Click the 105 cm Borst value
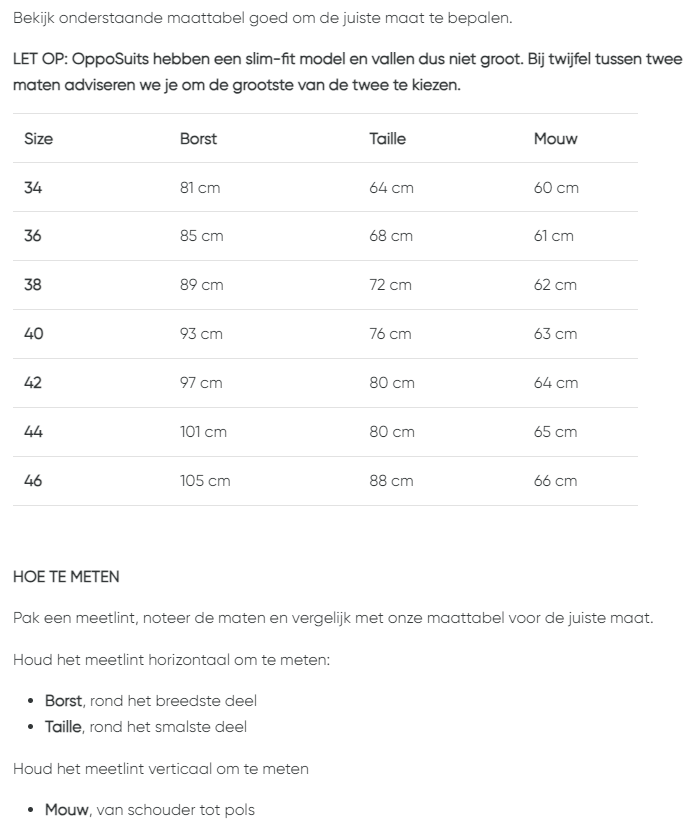692x831 pixels. click(x=205, y=481)
